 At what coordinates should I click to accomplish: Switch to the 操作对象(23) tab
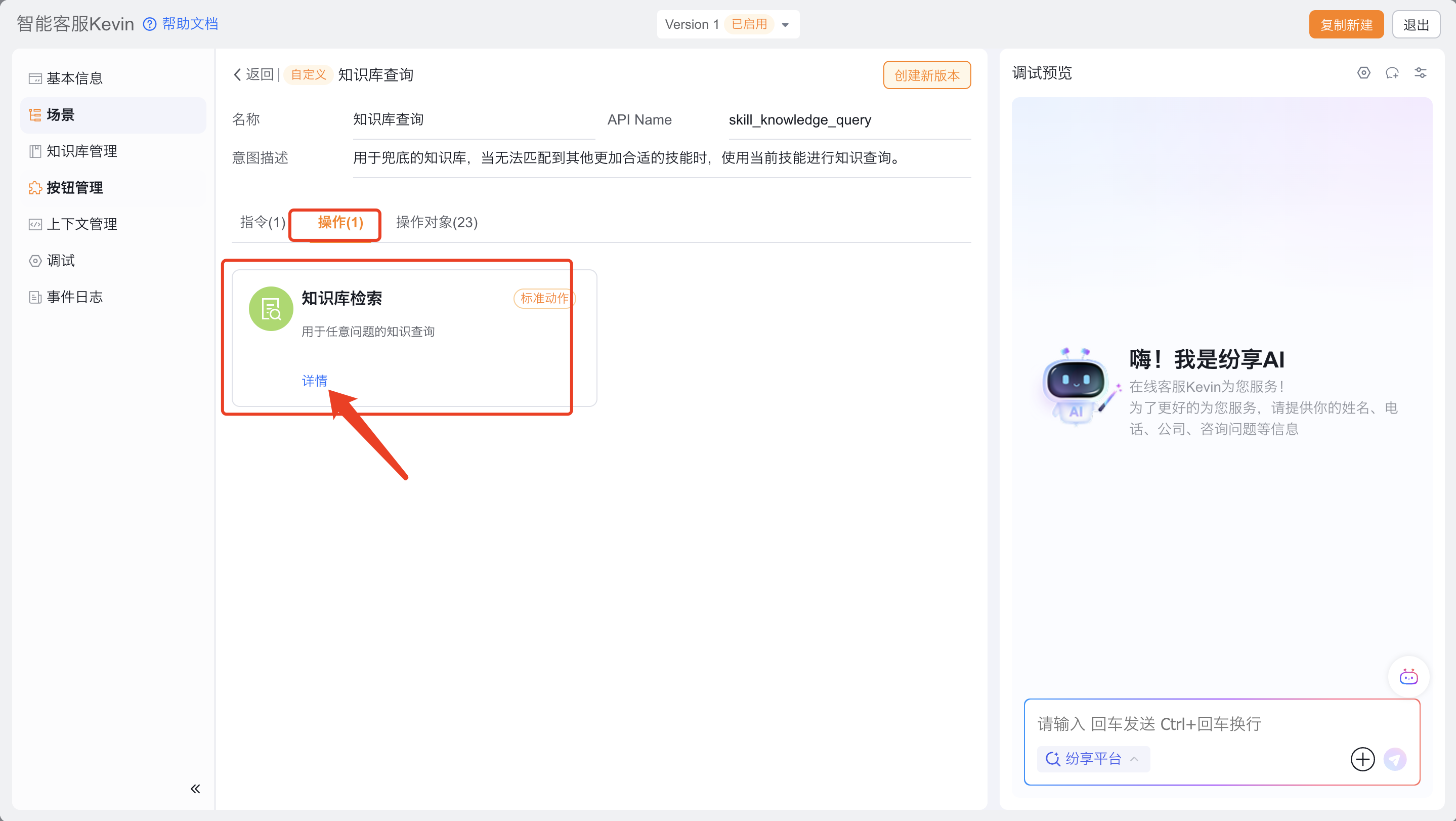coord(437,223)
